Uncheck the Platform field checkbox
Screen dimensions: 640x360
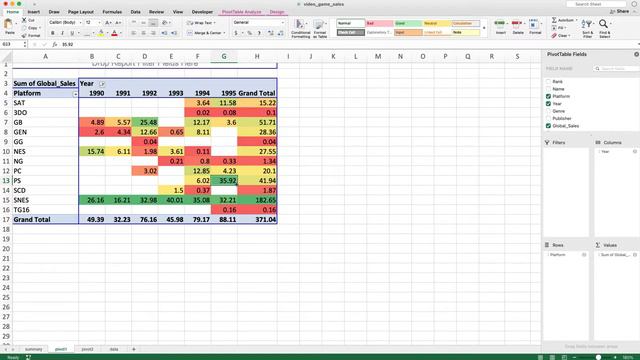548,96
